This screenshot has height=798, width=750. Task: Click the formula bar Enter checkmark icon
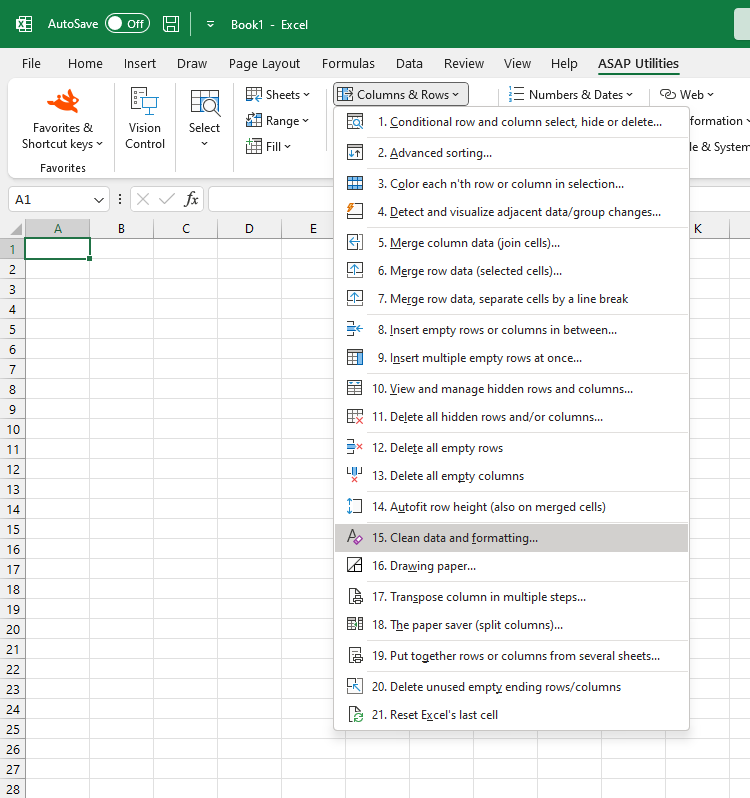pos(166,199)
